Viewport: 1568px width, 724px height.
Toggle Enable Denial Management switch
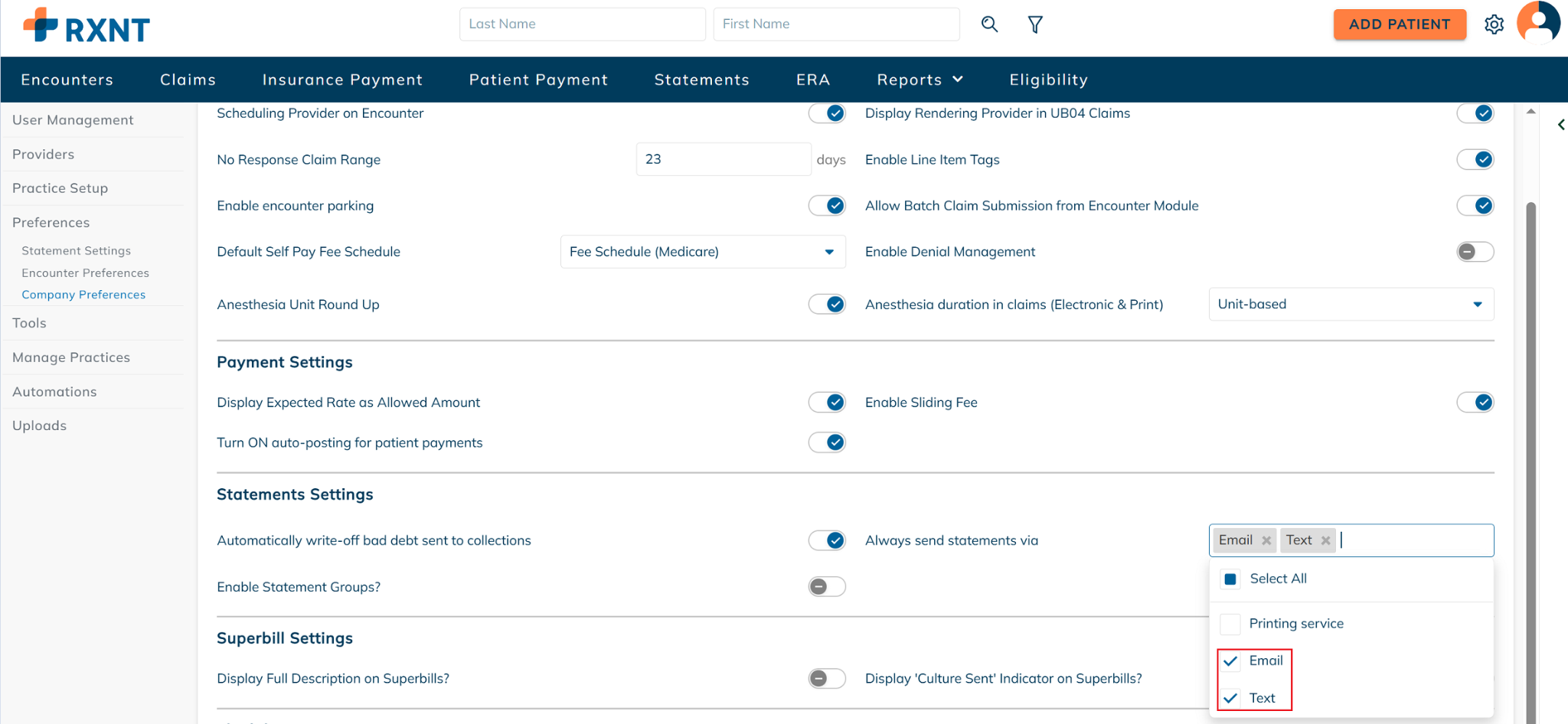1475,252
